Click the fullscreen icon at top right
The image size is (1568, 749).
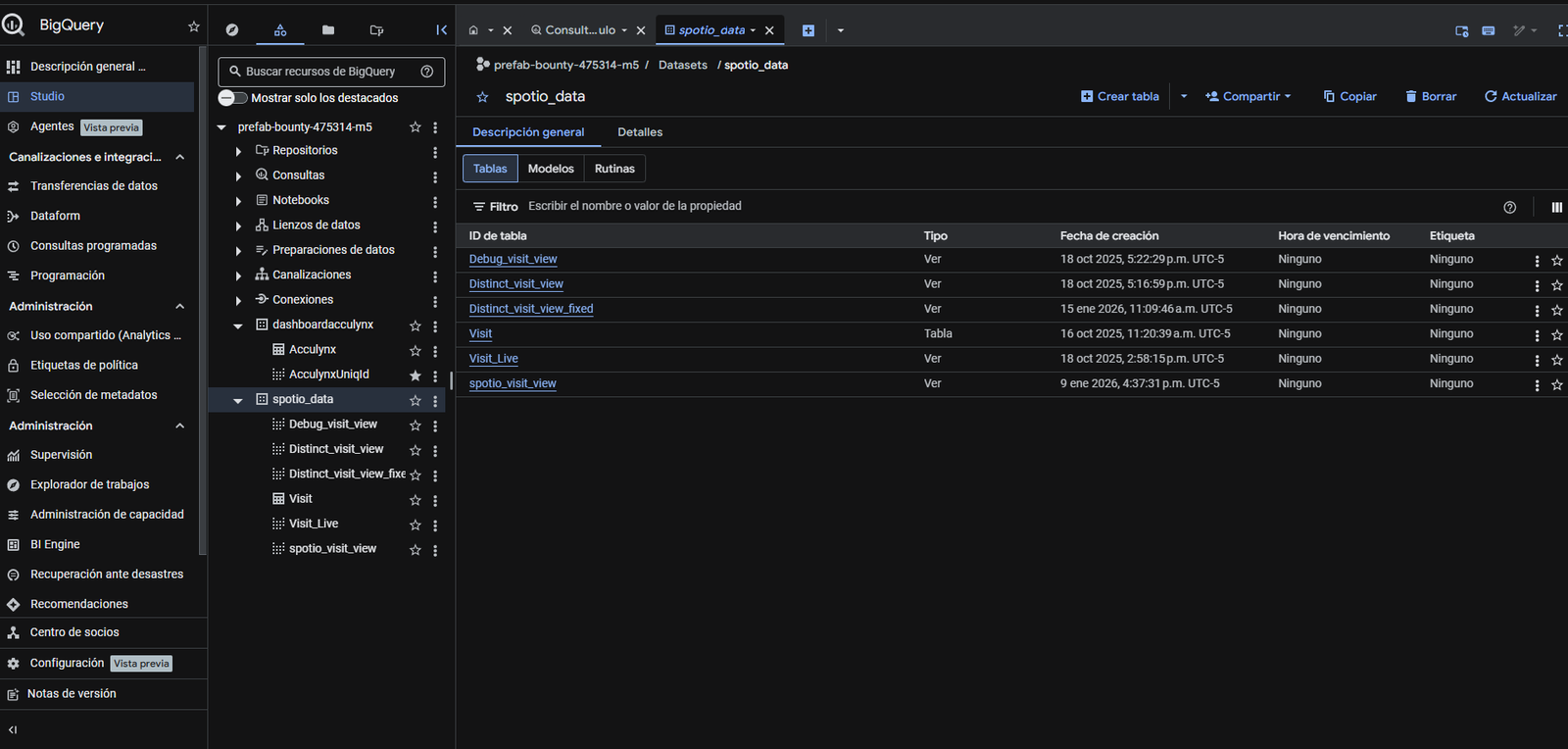coord(1561,30)
